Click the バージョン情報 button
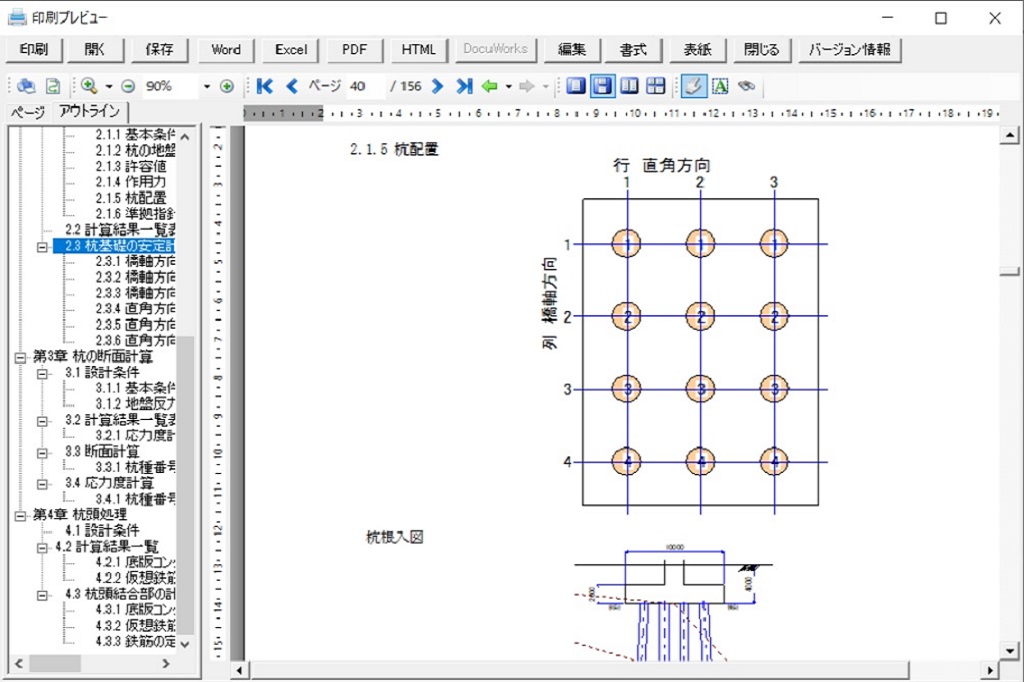Image resolution: width=1024 pixels, height=682 pixels. click(x=850, y=50)
